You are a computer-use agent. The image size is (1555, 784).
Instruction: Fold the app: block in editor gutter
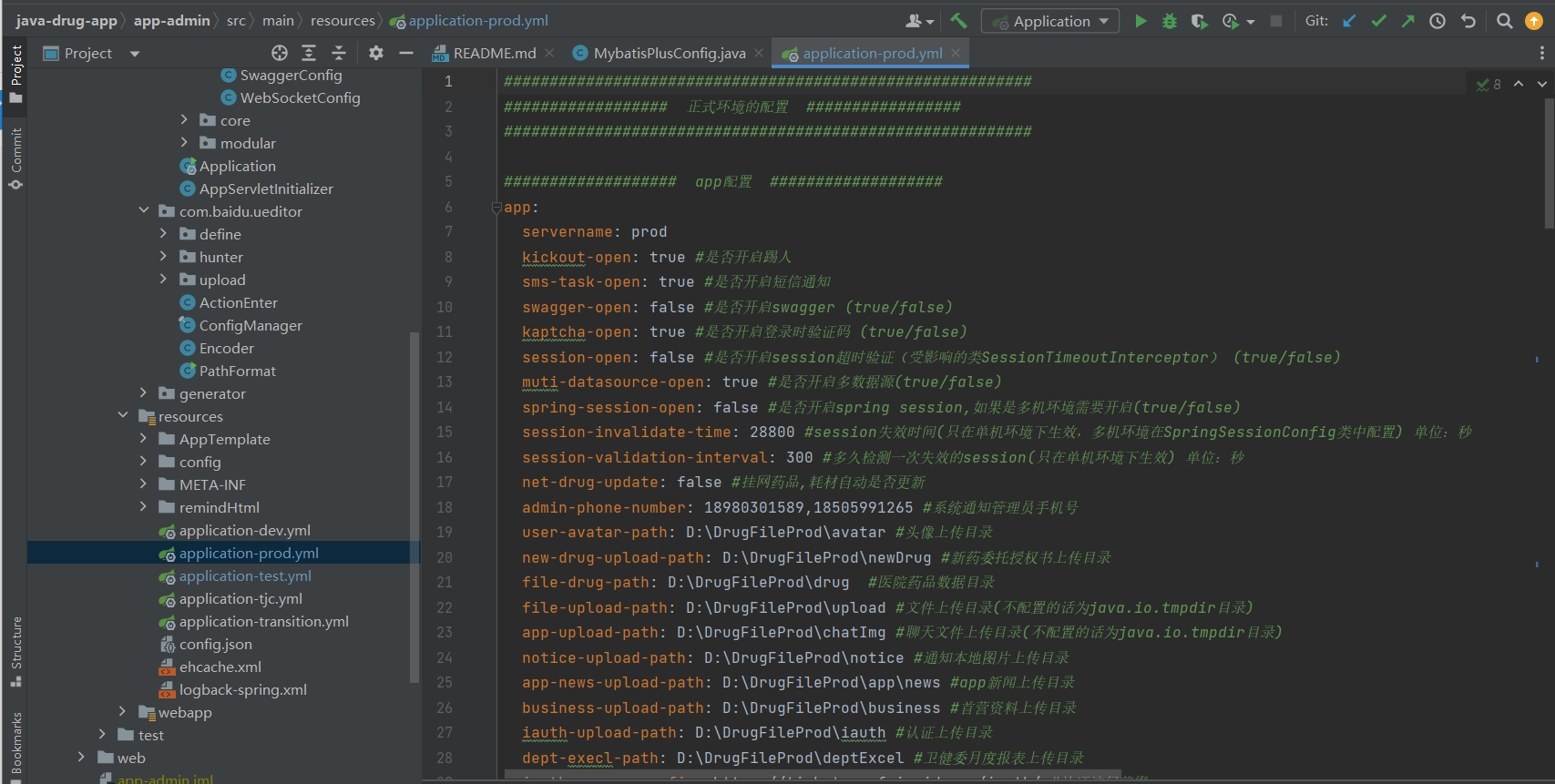pos(496,208)
